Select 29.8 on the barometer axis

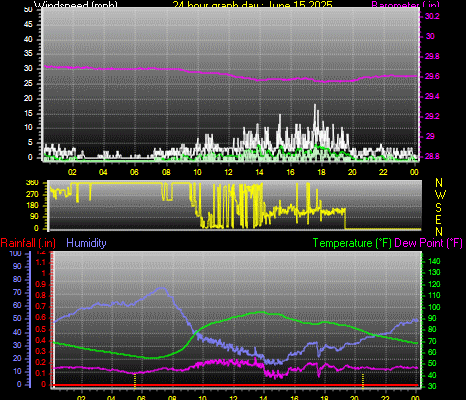432,56
